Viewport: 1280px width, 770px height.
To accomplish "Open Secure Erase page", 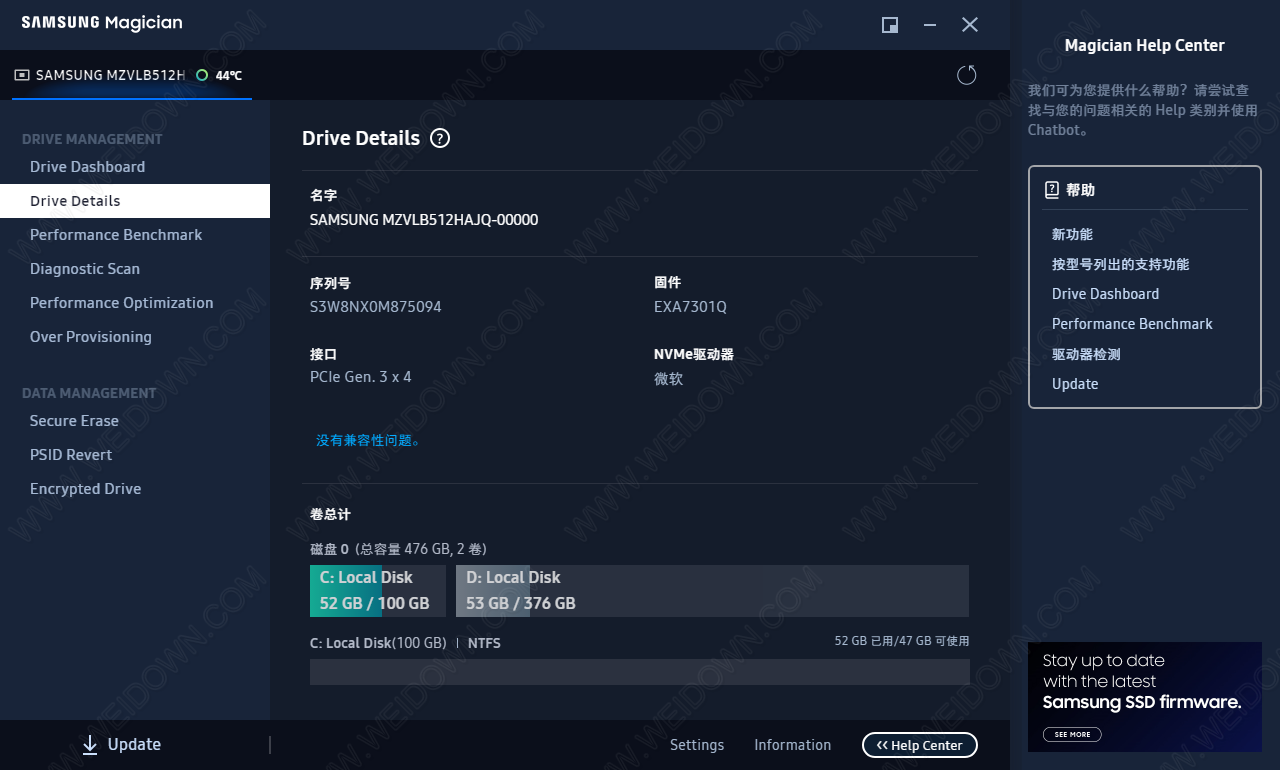I will 74,421.
